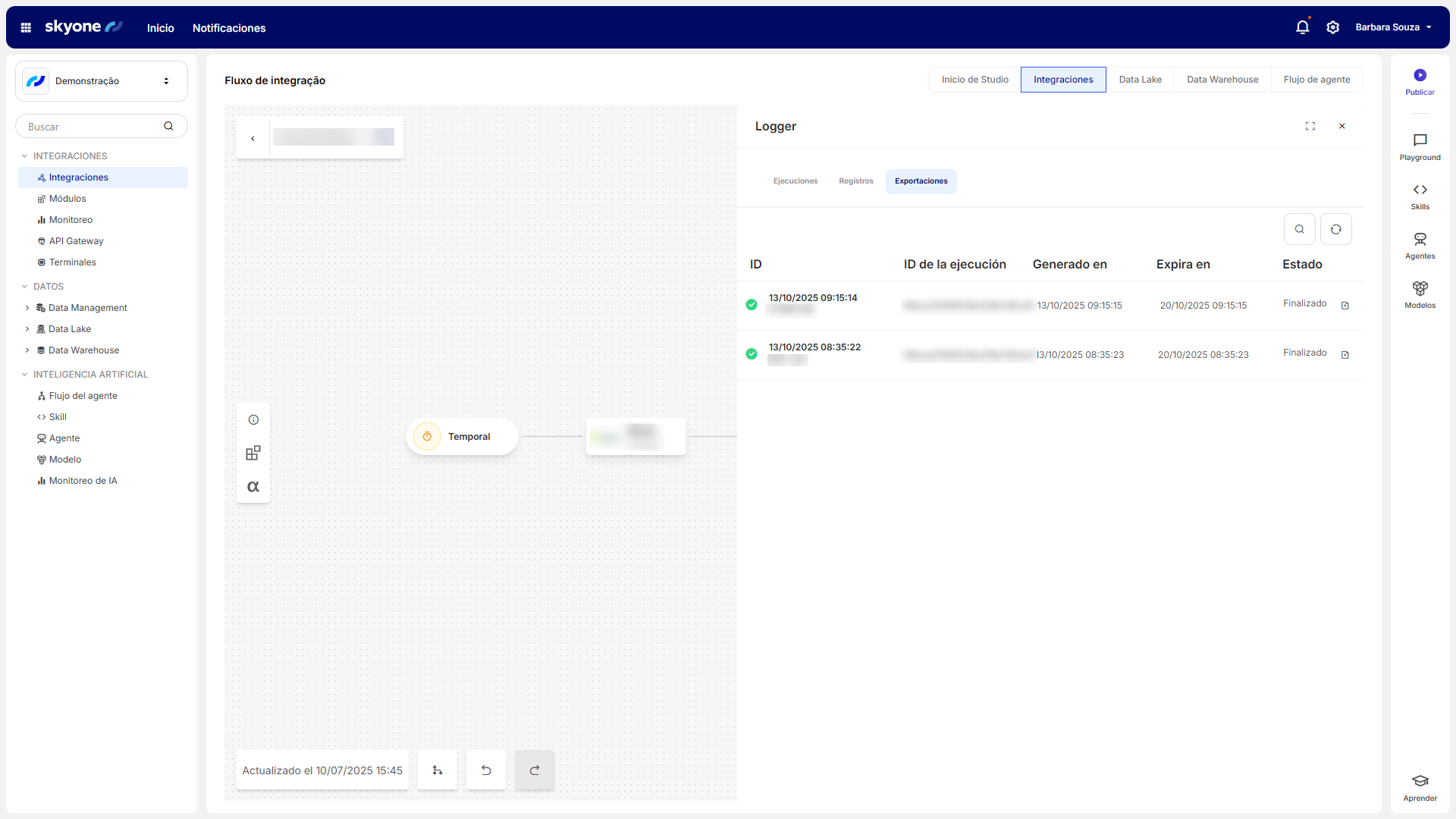Collapse the INTEGRACIONES section
Viewport: 1456px width, 819px height.
pyautogui.click(x=24, y=156)
